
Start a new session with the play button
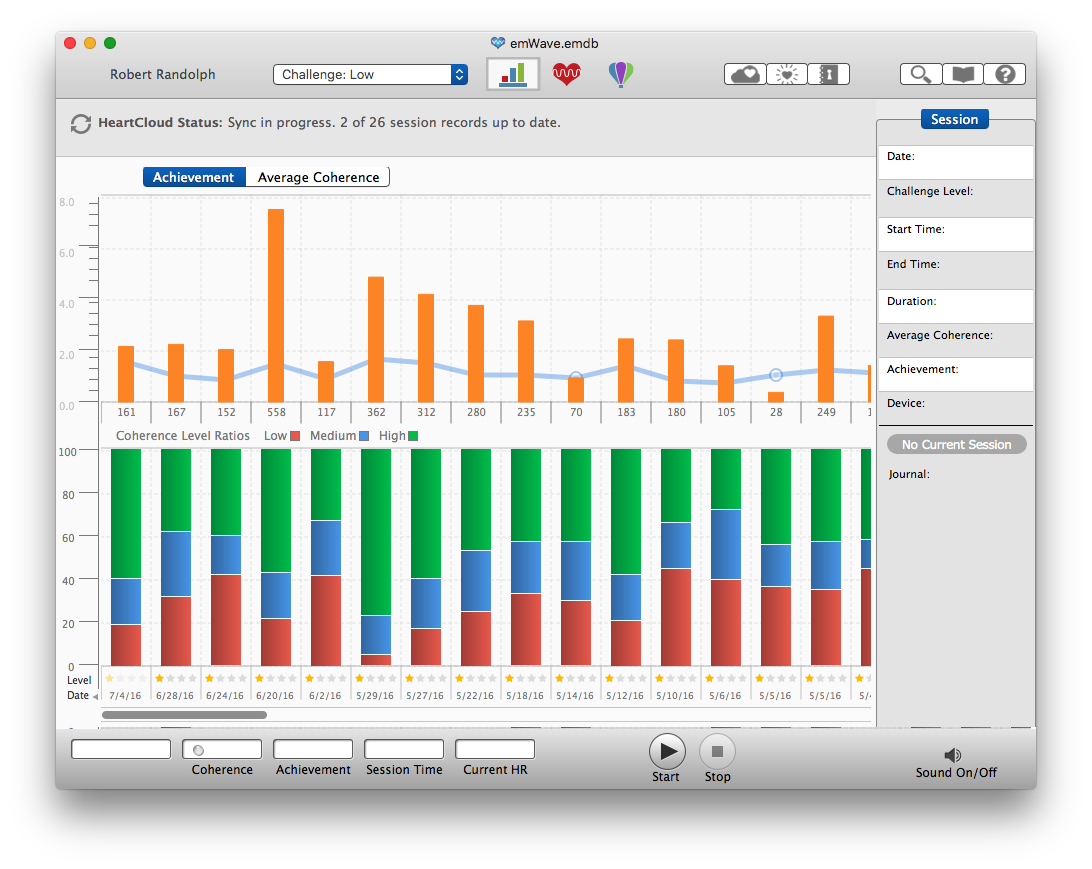[667, 750]
